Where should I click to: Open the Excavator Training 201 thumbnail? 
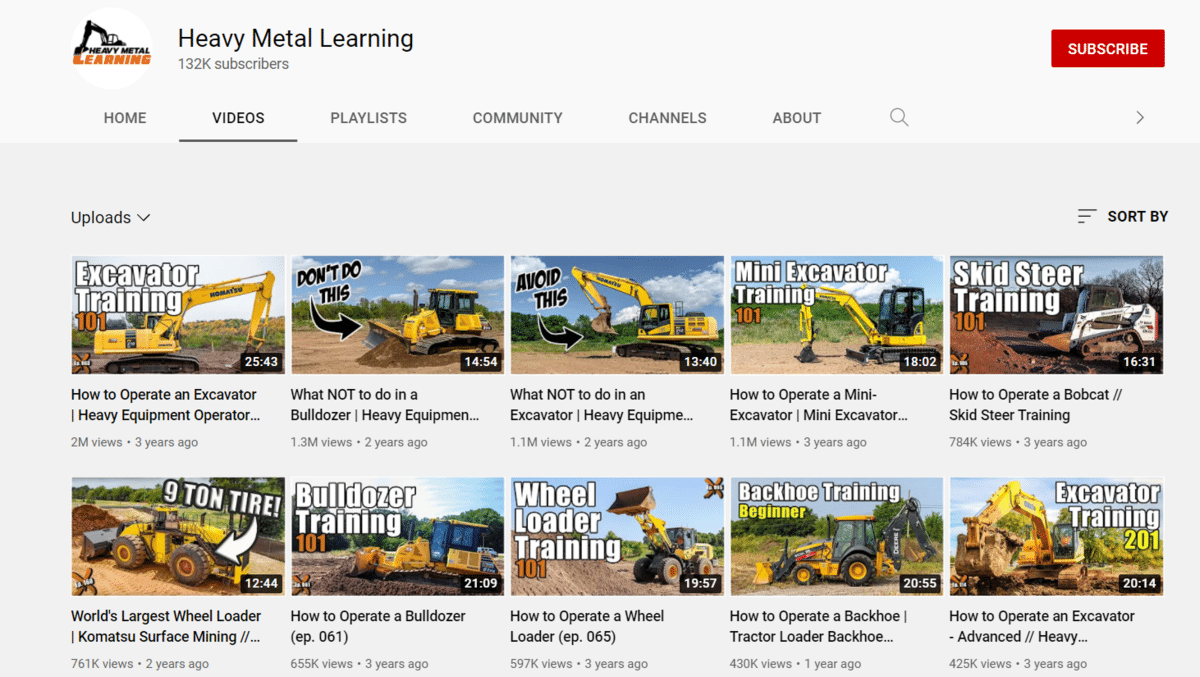[x=1056, y=537]
